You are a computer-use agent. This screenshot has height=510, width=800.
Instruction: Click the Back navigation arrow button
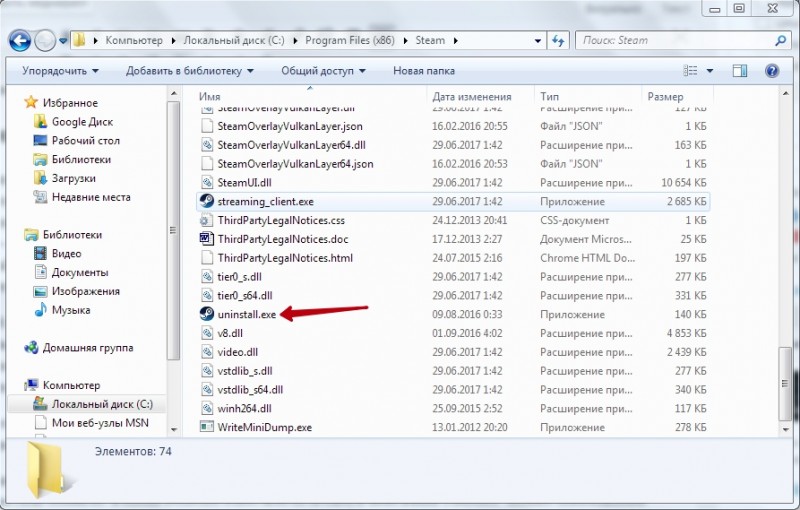20,40
